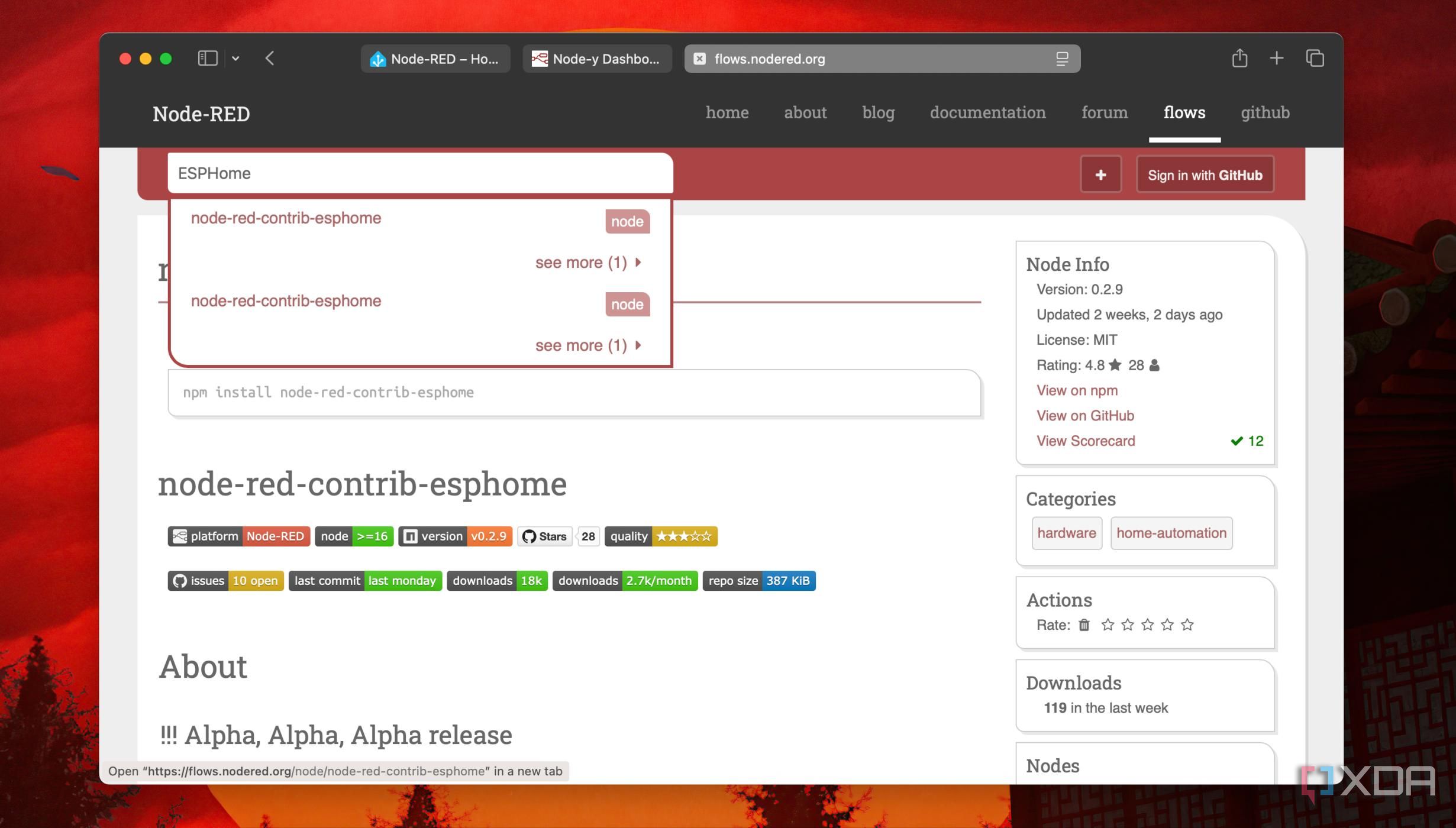The height and width of the screenshot is (828, 1456).
Task: Close the flows.nodered.org tab with X icon
Action: pyautogui.click(x=700, y=59)
